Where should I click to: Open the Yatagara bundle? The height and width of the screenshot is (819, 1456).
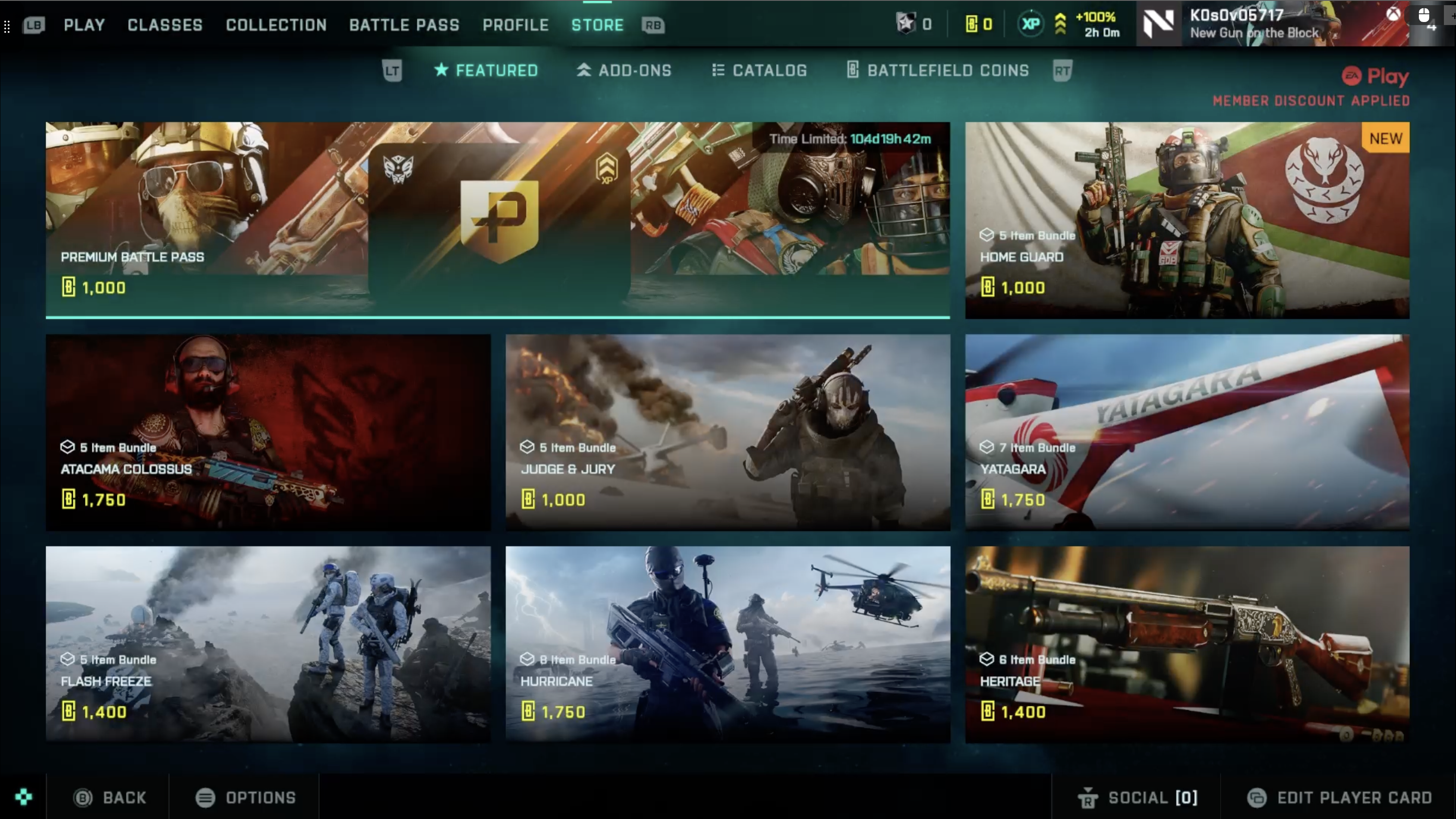(x=1187, y=432)
